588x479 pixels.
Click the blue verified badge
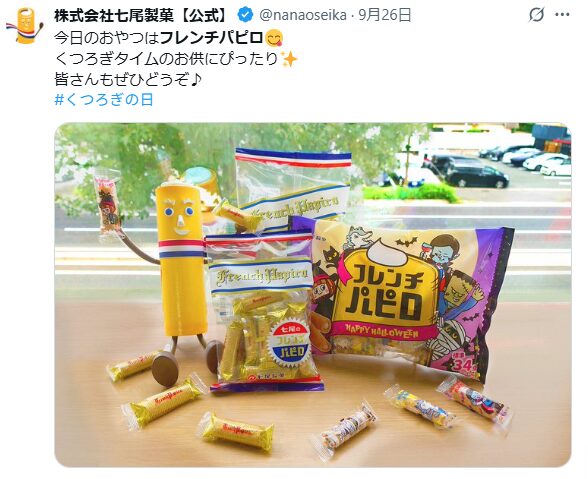click(245, 15)
